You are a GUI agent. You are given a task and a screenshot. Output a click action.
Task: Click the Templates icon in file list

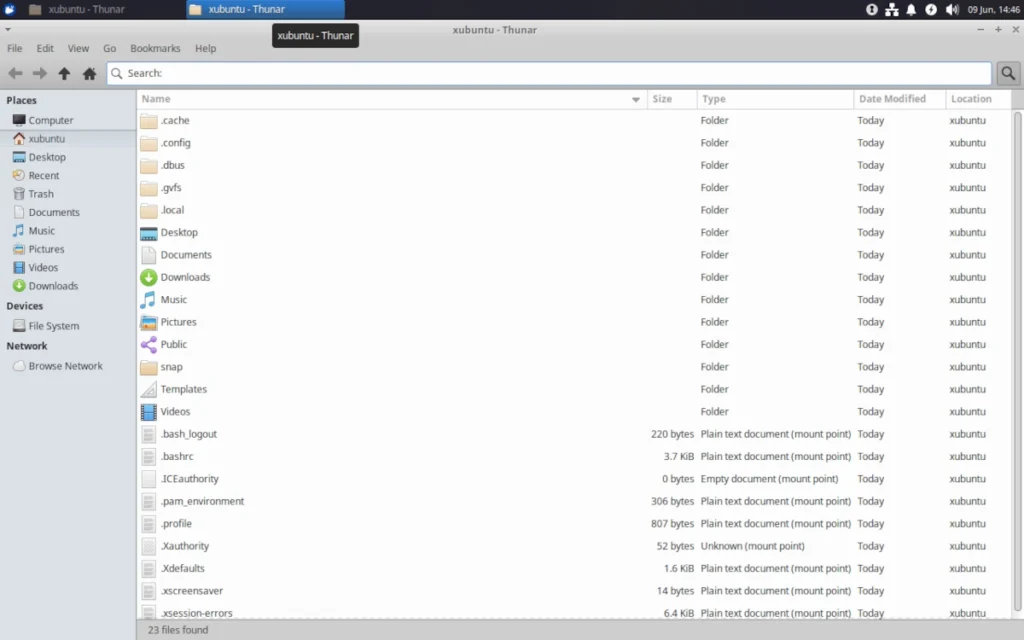tap(148, 390)
